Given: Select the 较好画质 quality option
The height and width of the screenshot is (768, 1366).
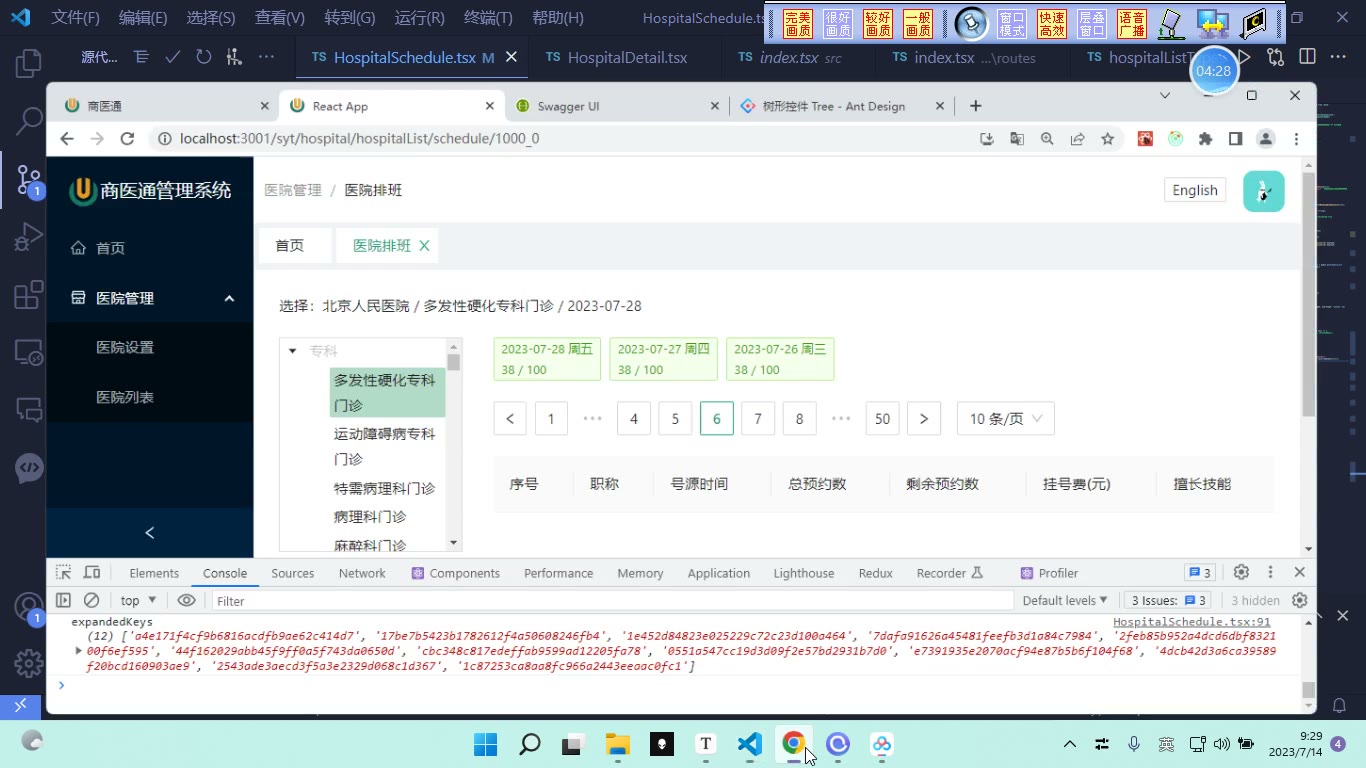Looking at the screenshot, I should tap(878, 23).
